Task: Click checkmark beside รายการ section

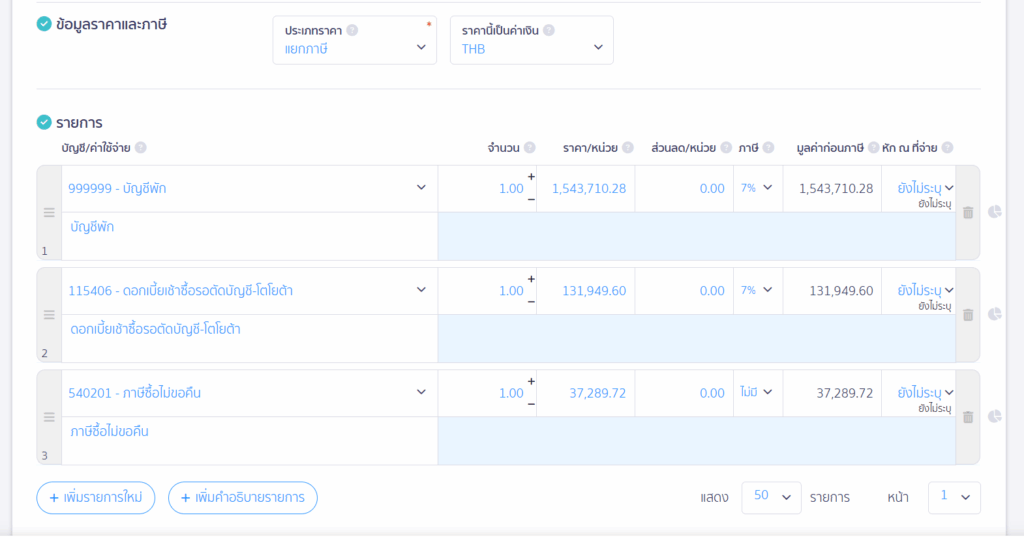Action: [44, 122]
